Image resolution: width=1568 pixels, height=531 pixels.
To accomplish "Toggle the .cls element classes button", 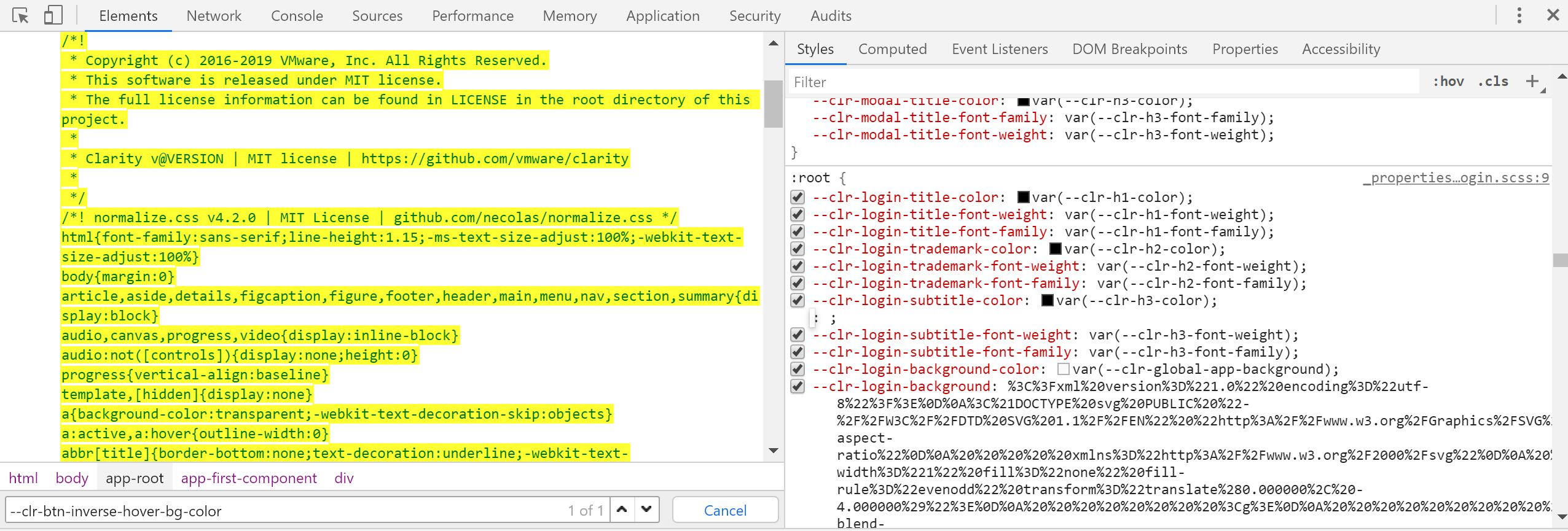I will [x=1493, y=81].
